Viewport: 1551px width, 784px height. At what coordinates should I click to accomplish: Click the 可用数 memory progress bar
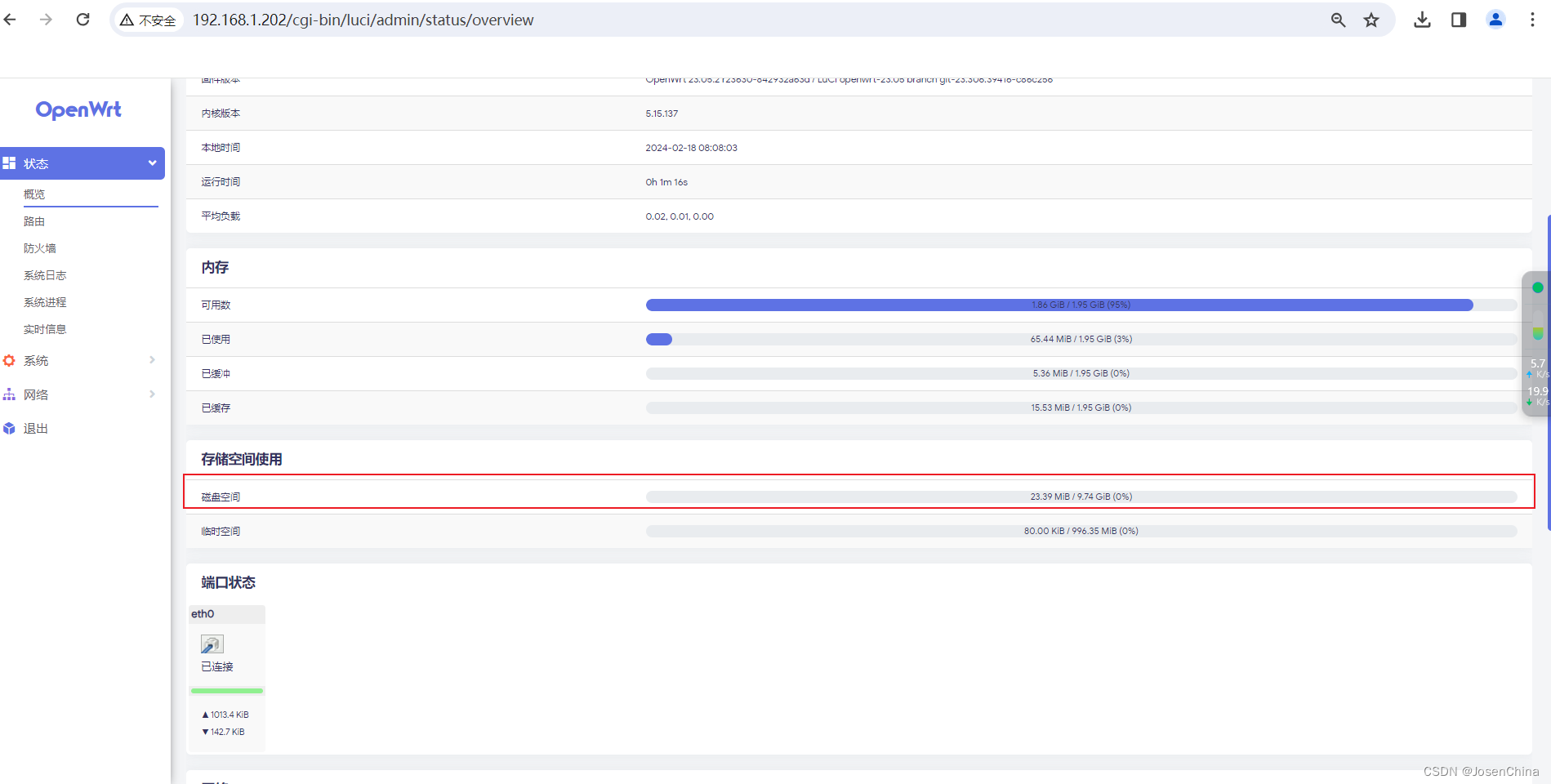(1081, 305)
